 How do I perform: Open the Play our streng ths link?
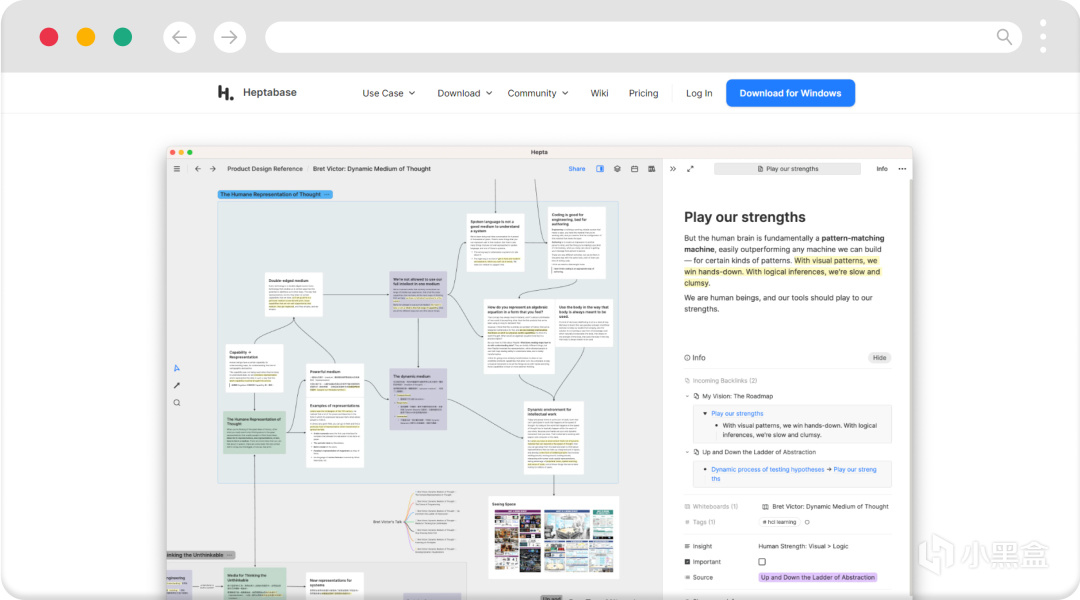855,469
